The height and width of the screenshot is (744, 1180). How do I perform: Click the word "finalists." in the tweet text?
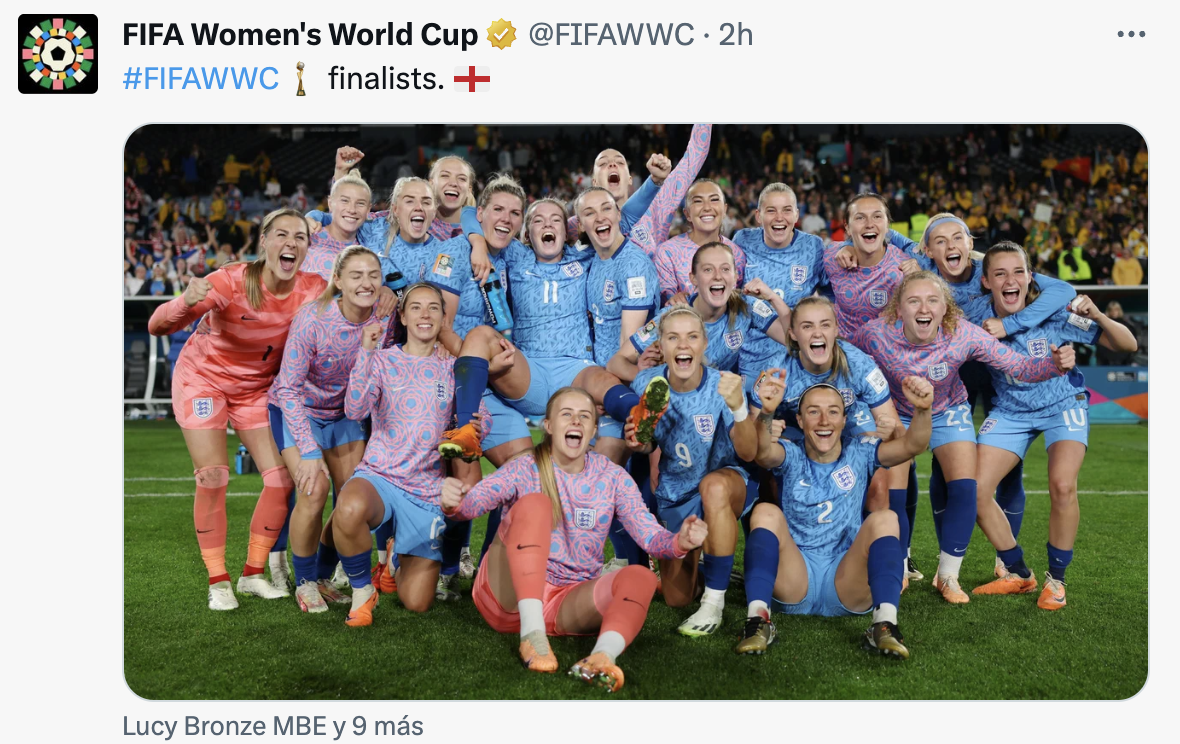pyautogui.click(x=386, y=79)
